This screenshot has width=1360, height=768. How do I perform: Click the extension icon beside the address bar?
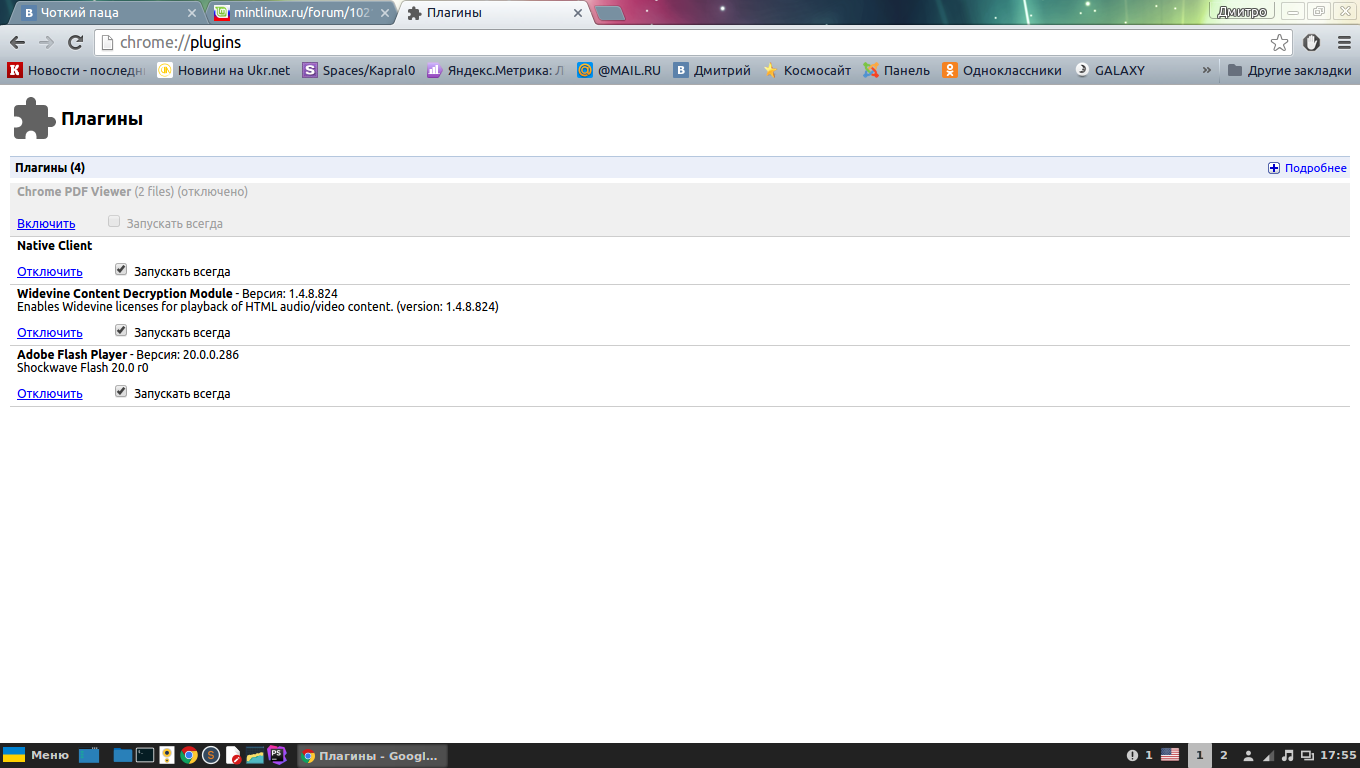pyautogui.click(x=1312, y=42)
